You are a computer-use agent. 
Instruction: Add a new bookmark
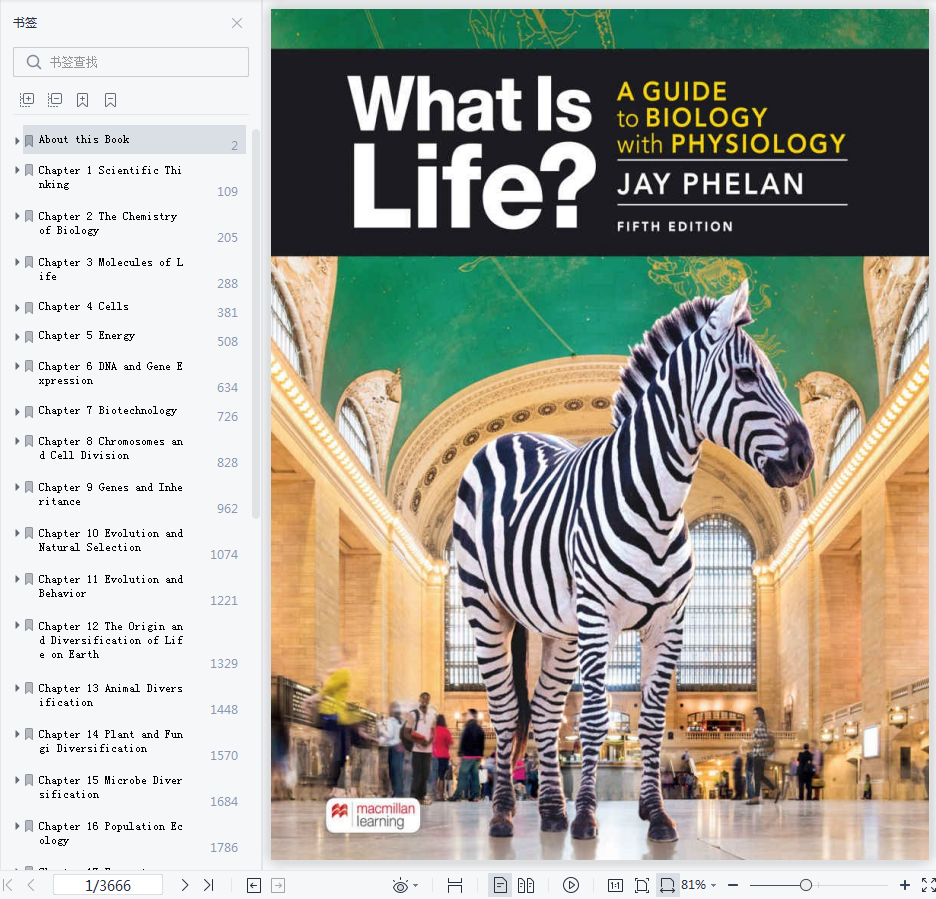82,100
